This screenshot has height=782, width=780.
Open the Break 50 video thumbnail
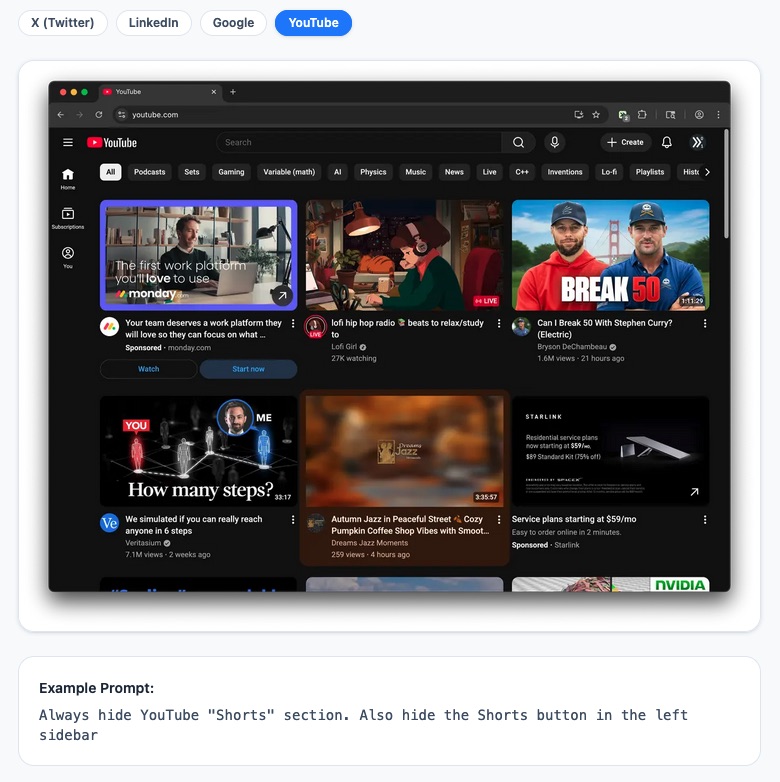[610, 255]
